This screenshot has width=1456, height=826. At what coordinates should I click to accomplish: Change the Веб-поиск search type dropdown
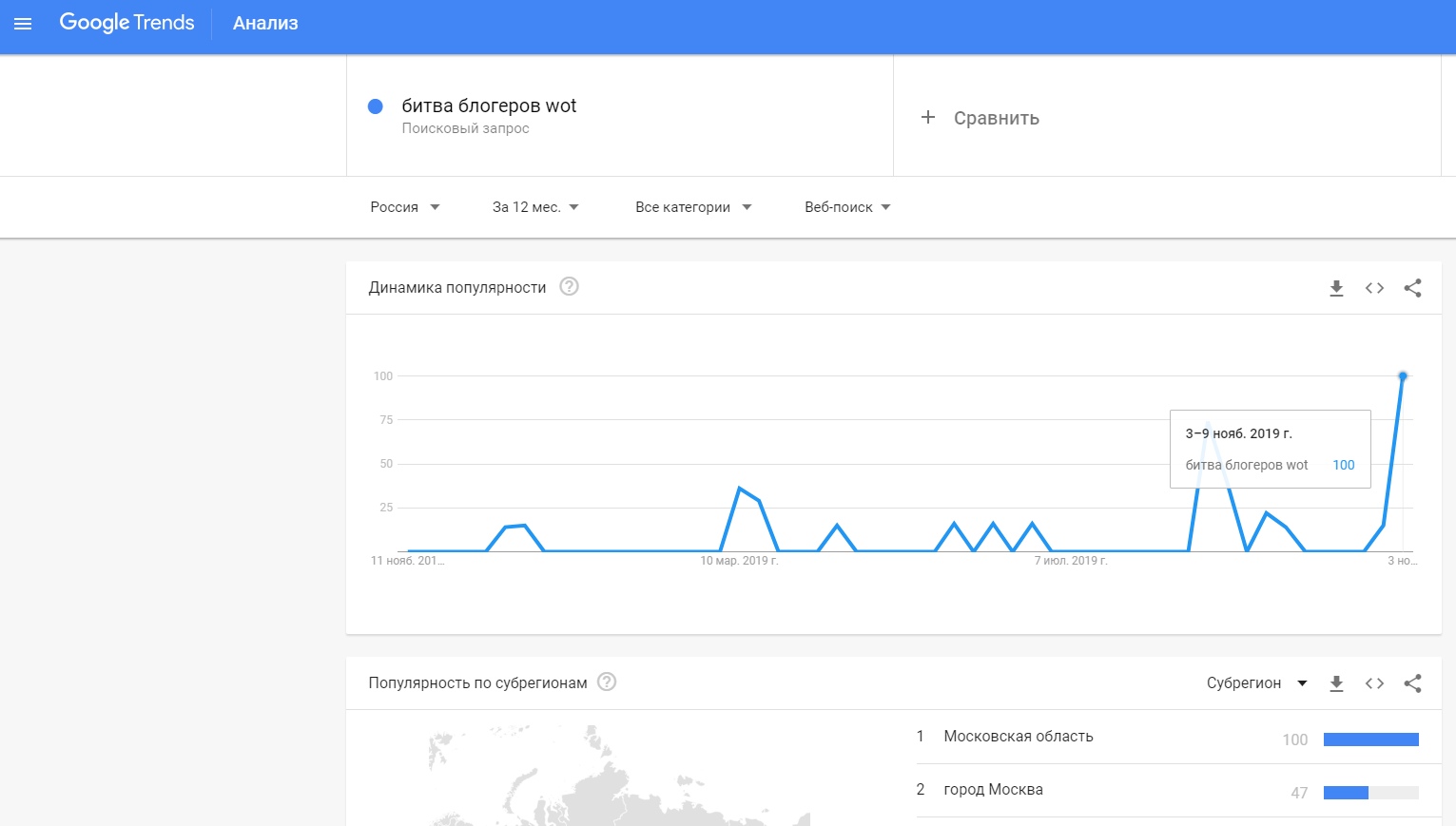[x=847, y=207]
